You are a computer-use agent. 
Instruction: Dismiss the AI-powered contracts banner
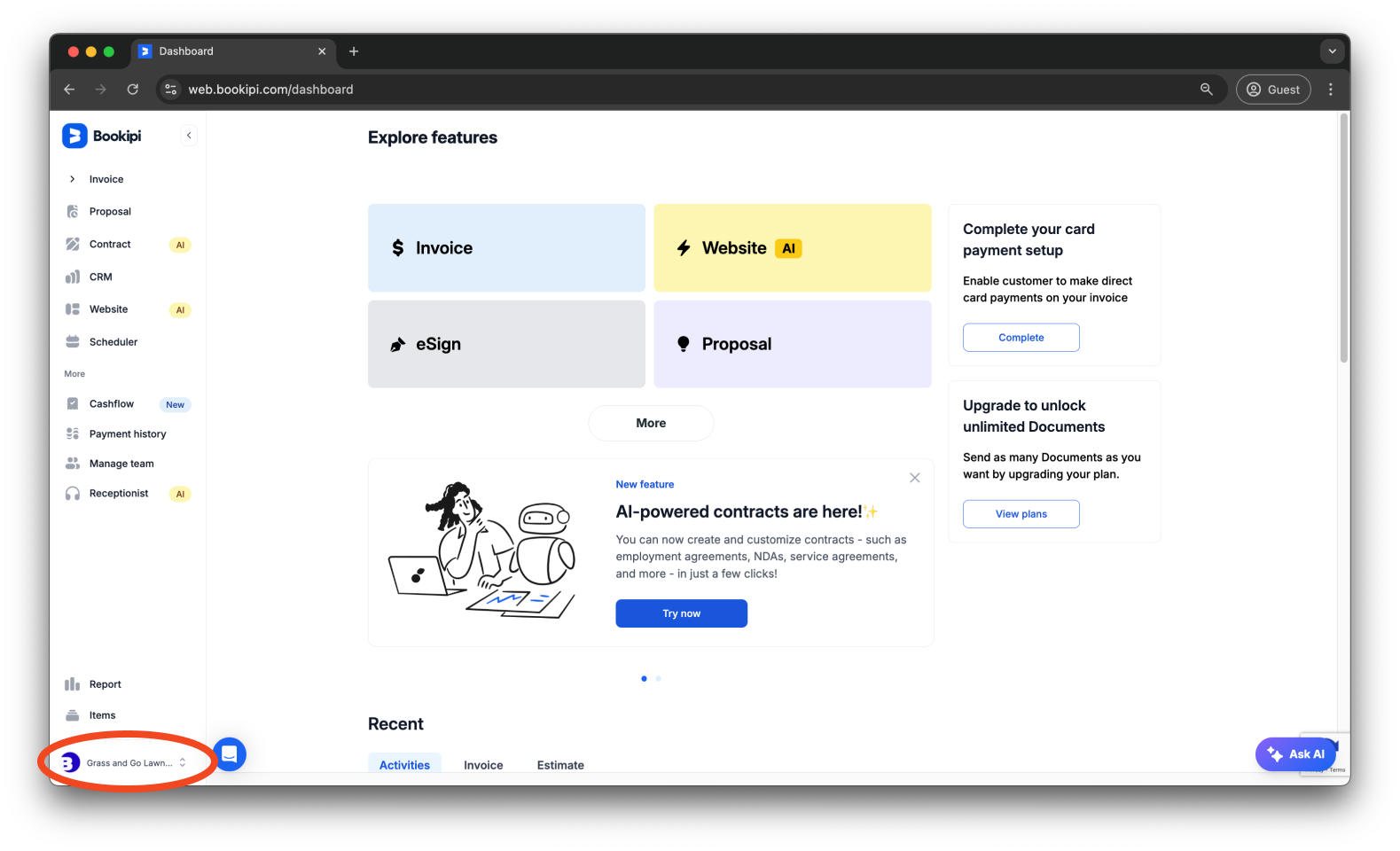(914, 478)
